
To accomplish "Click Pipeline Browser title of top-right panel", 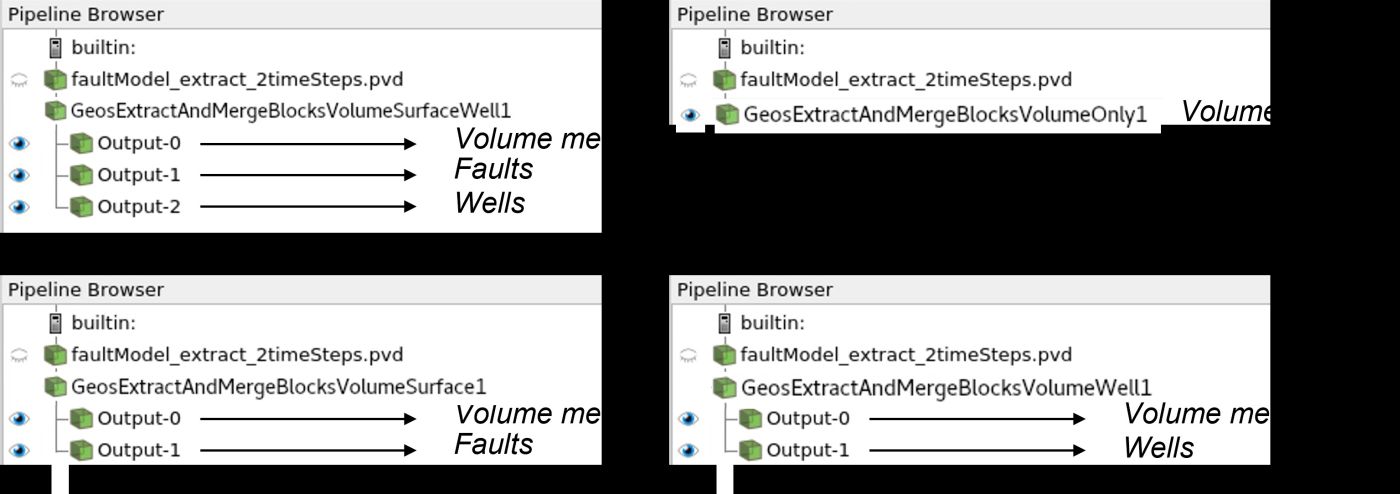I will (755, 15).
